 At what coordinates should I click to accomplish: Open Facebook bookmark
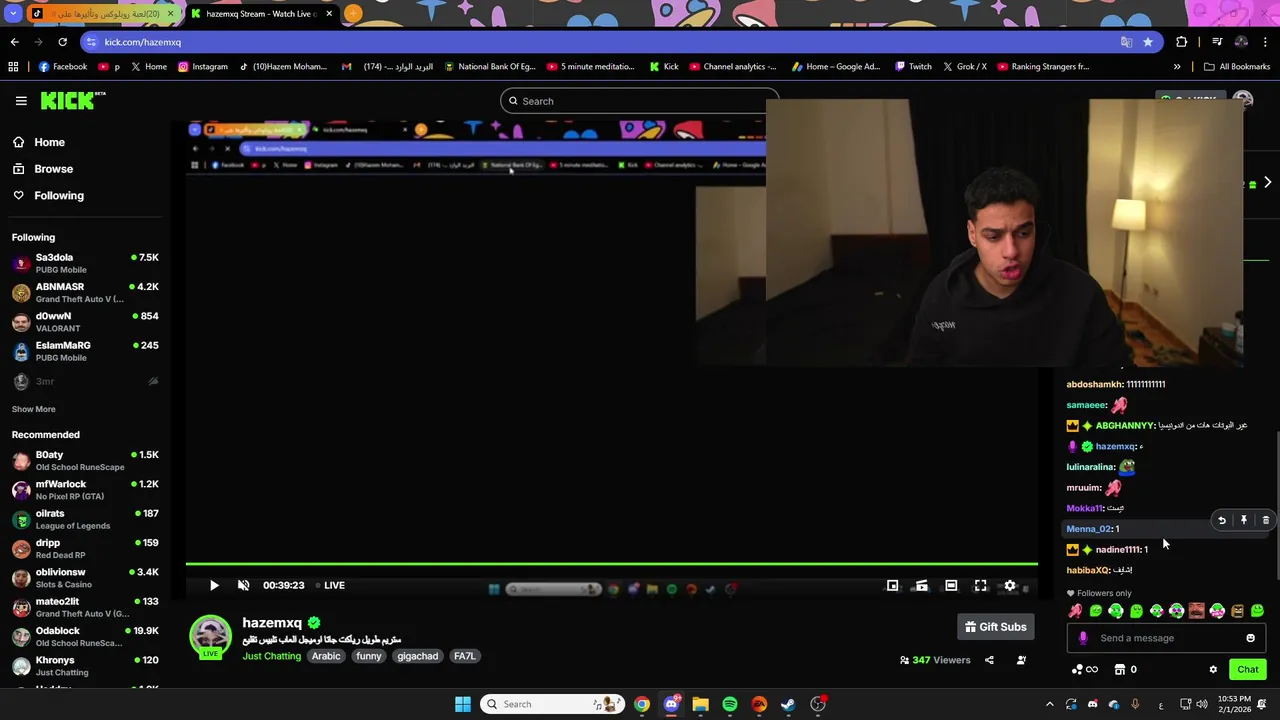(x=62, y=67)
